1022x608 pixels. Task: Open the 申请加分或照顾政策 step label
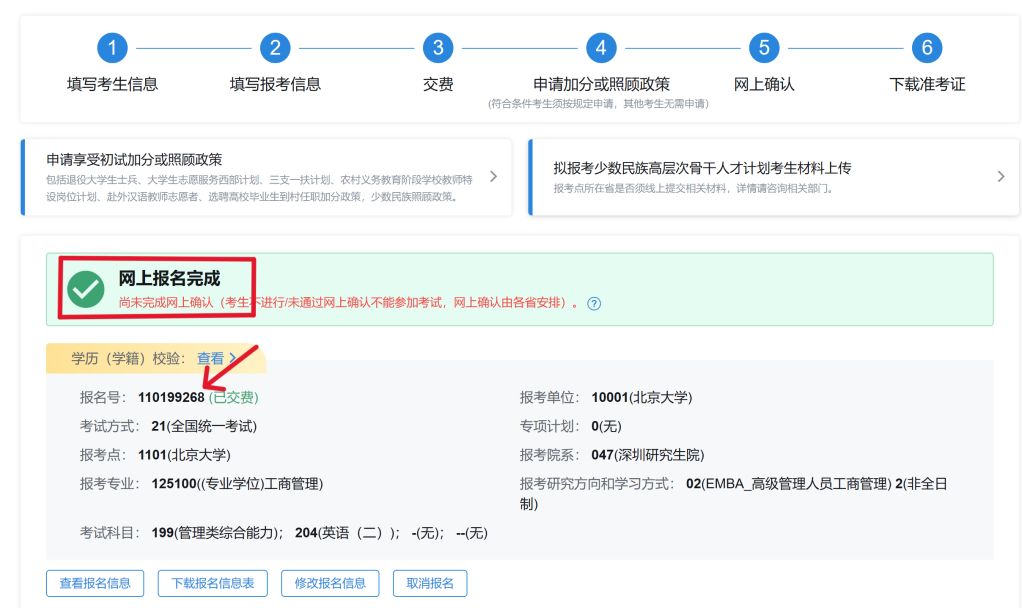pos(601,84)
